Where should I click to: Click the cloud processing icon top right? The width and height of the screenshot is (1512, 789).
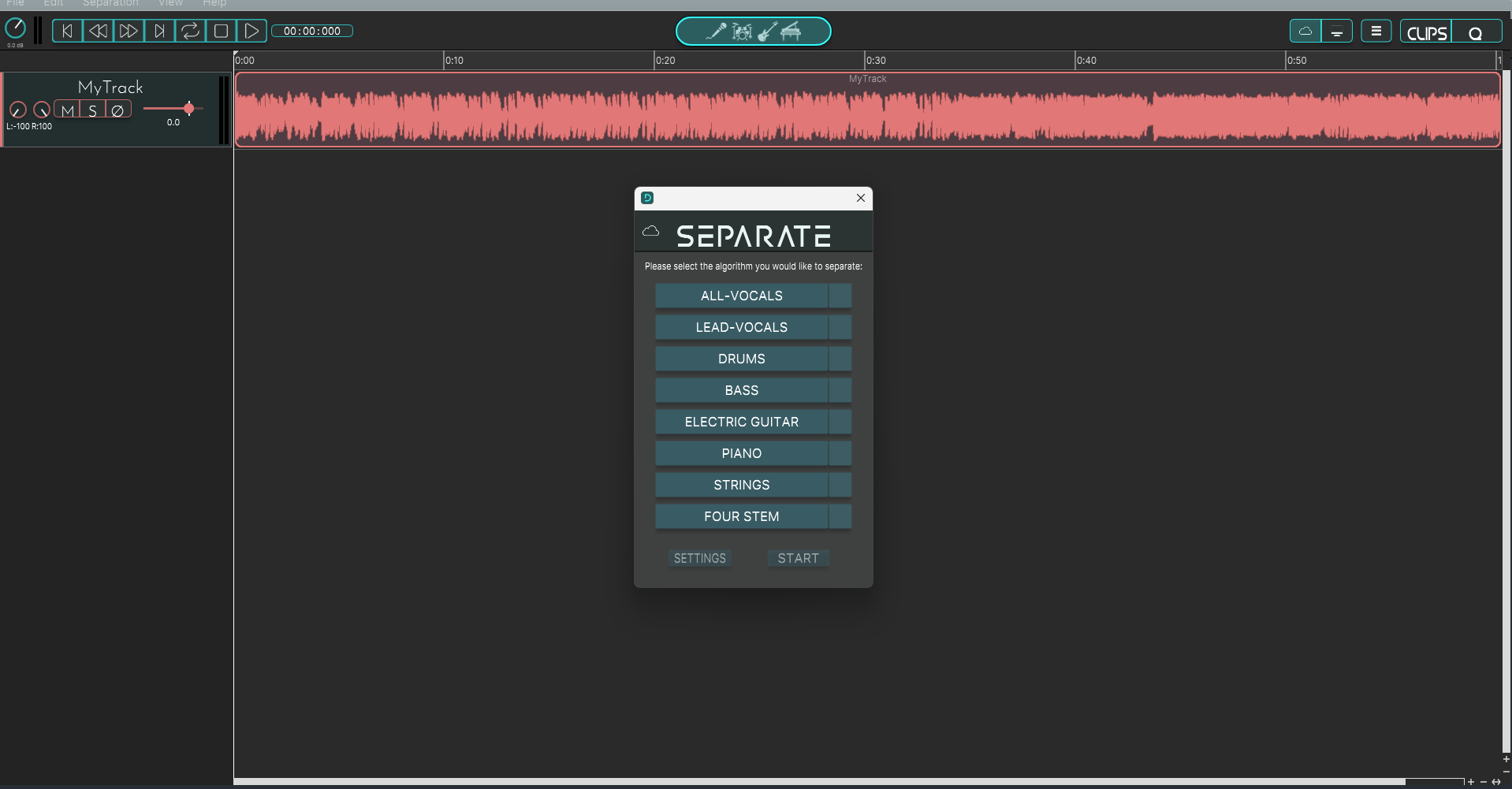(x=1305, y=30)
